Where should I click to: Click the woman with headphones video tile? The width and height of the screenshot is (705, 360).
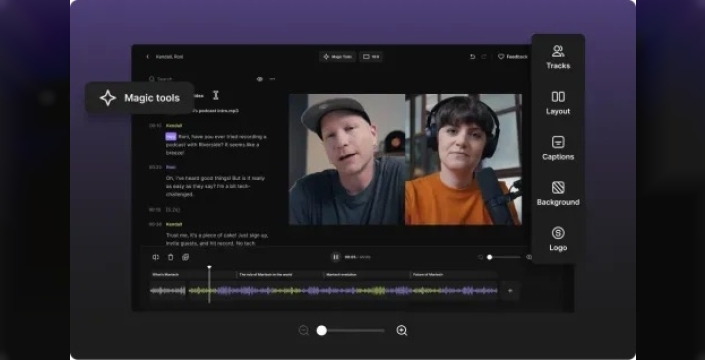pyautogui.click(x=464, y=159)
